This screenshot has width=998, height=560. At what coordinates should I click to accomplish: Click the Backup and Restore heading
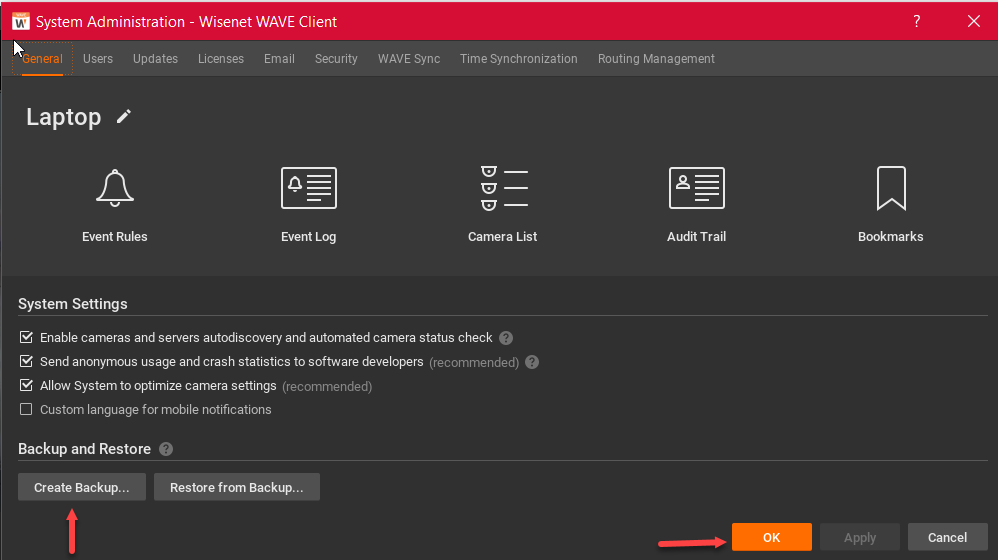click(x=85, y=449)
